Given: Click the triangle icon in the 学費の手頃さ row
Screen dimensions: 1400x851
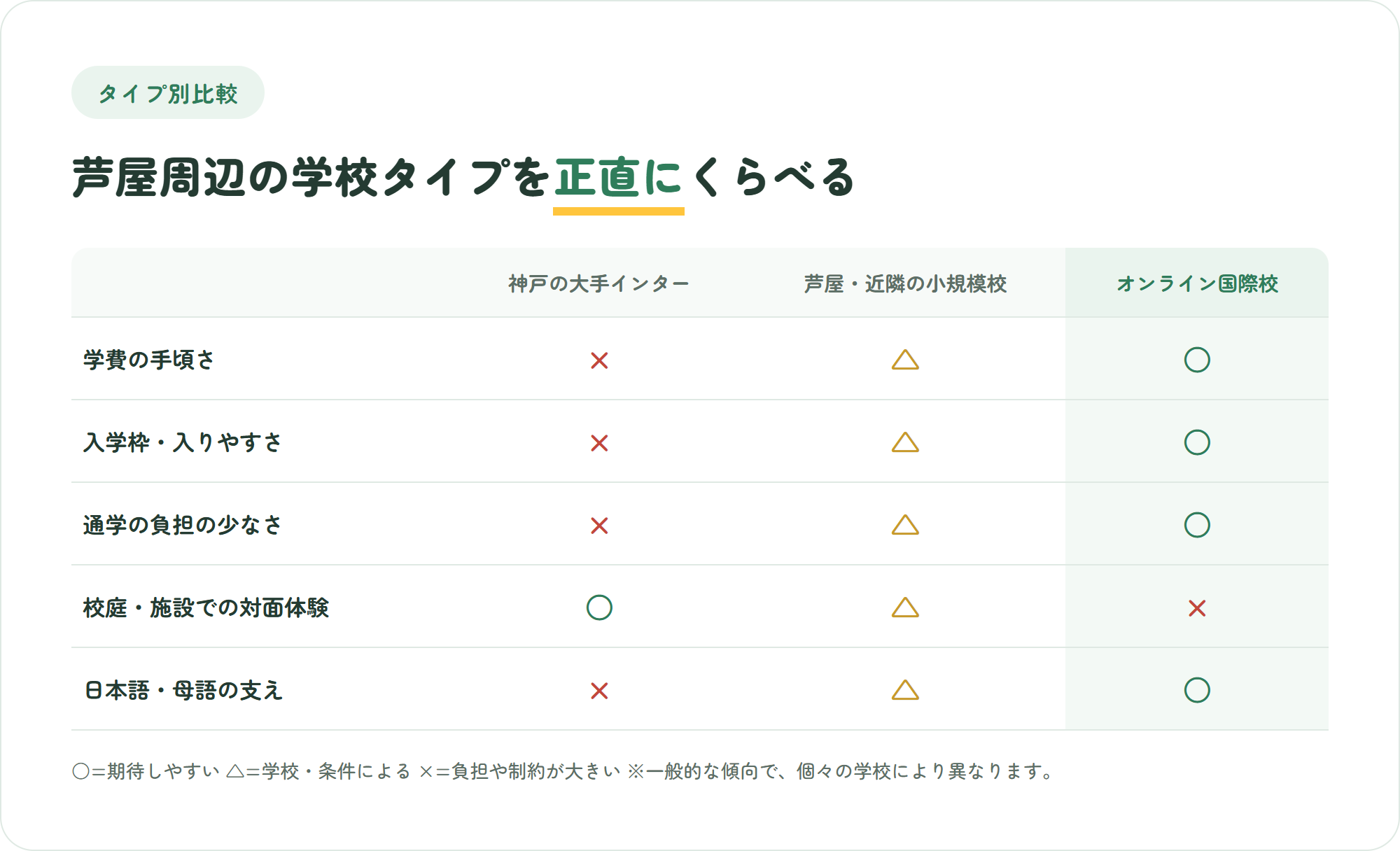Looking at the screenshot, I should tap(905, 360).
